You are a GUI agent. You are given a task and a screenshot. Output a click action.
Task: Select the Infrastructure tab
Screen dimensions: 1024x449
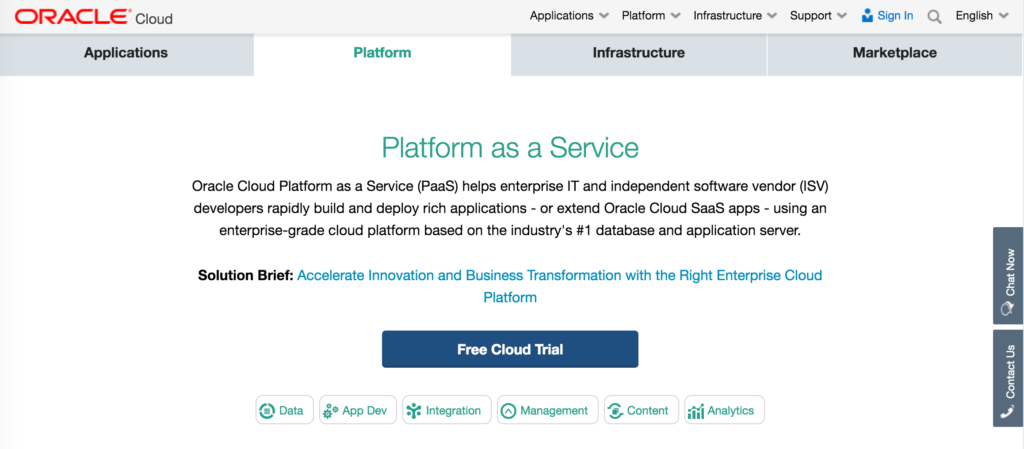(x=639, y=53)
